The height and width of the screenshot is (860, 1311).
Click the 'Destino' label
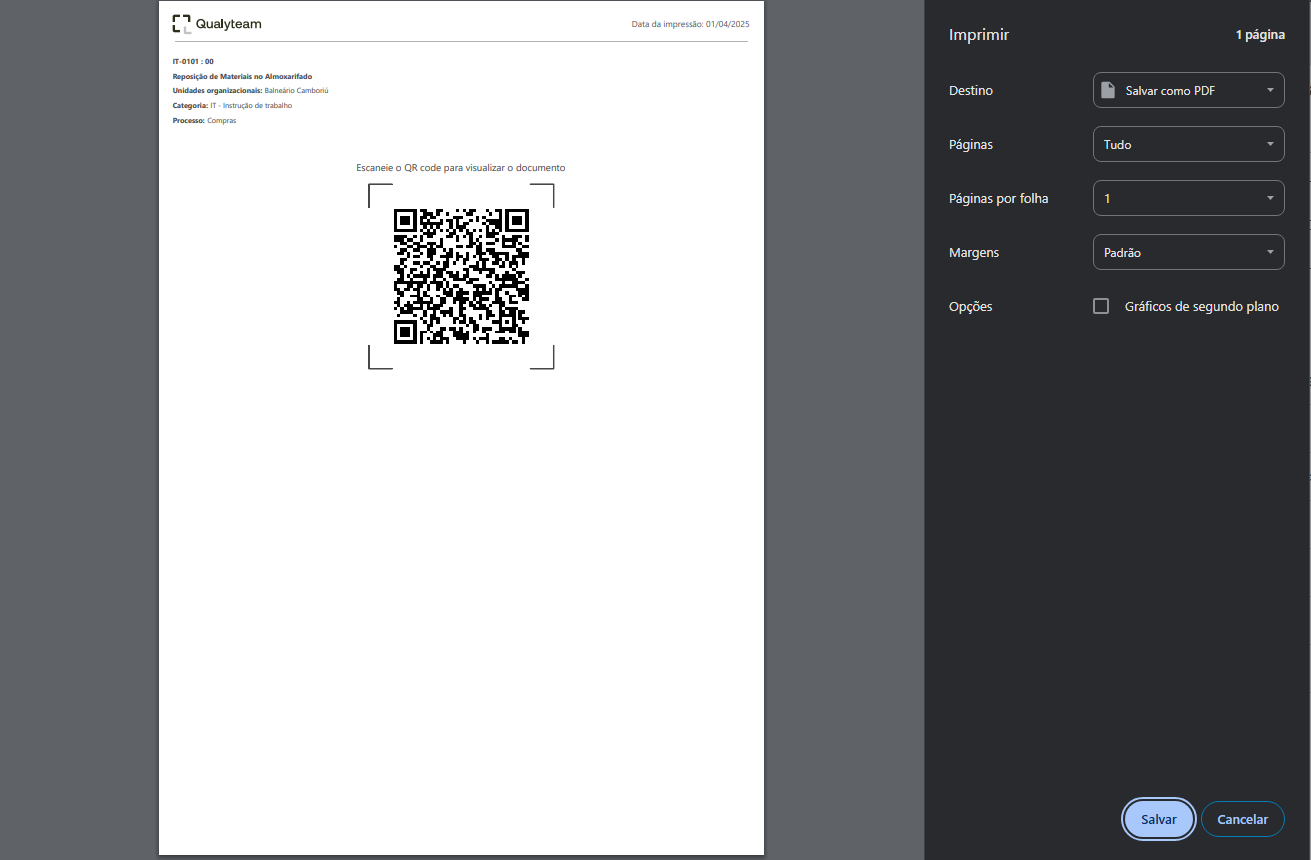point(971,90)
